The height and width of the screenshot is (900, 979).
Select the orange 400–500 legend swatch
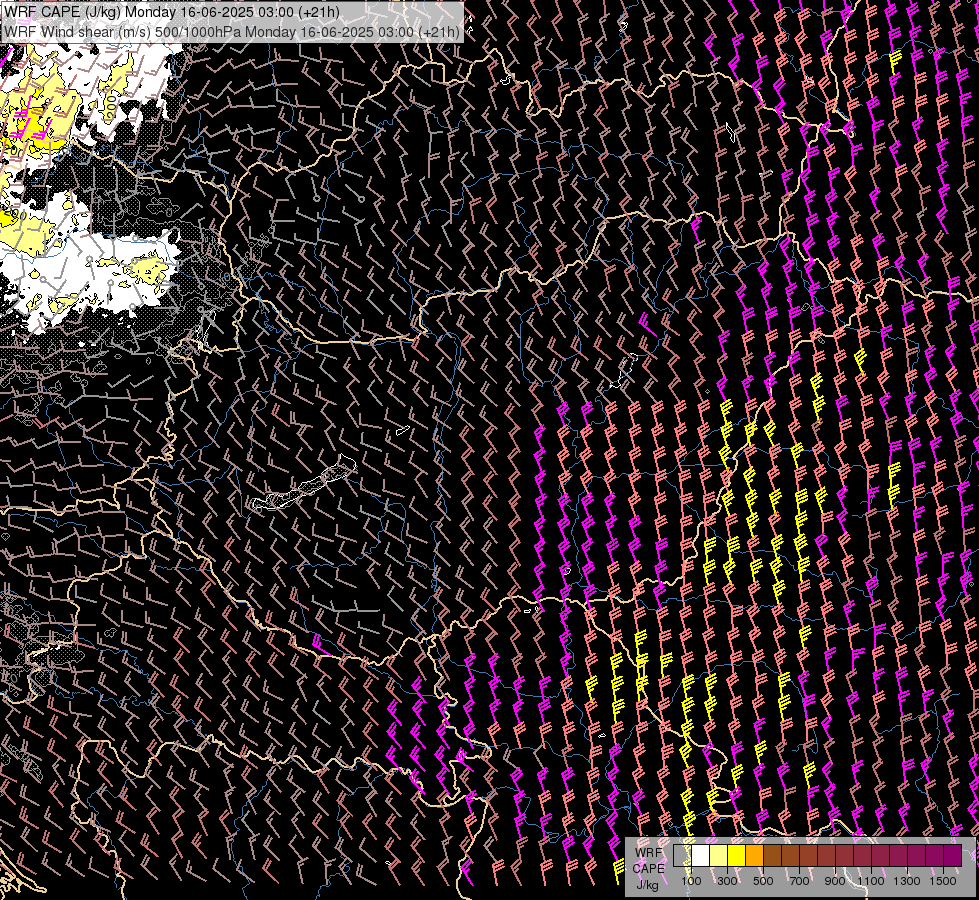coord(754,855)
